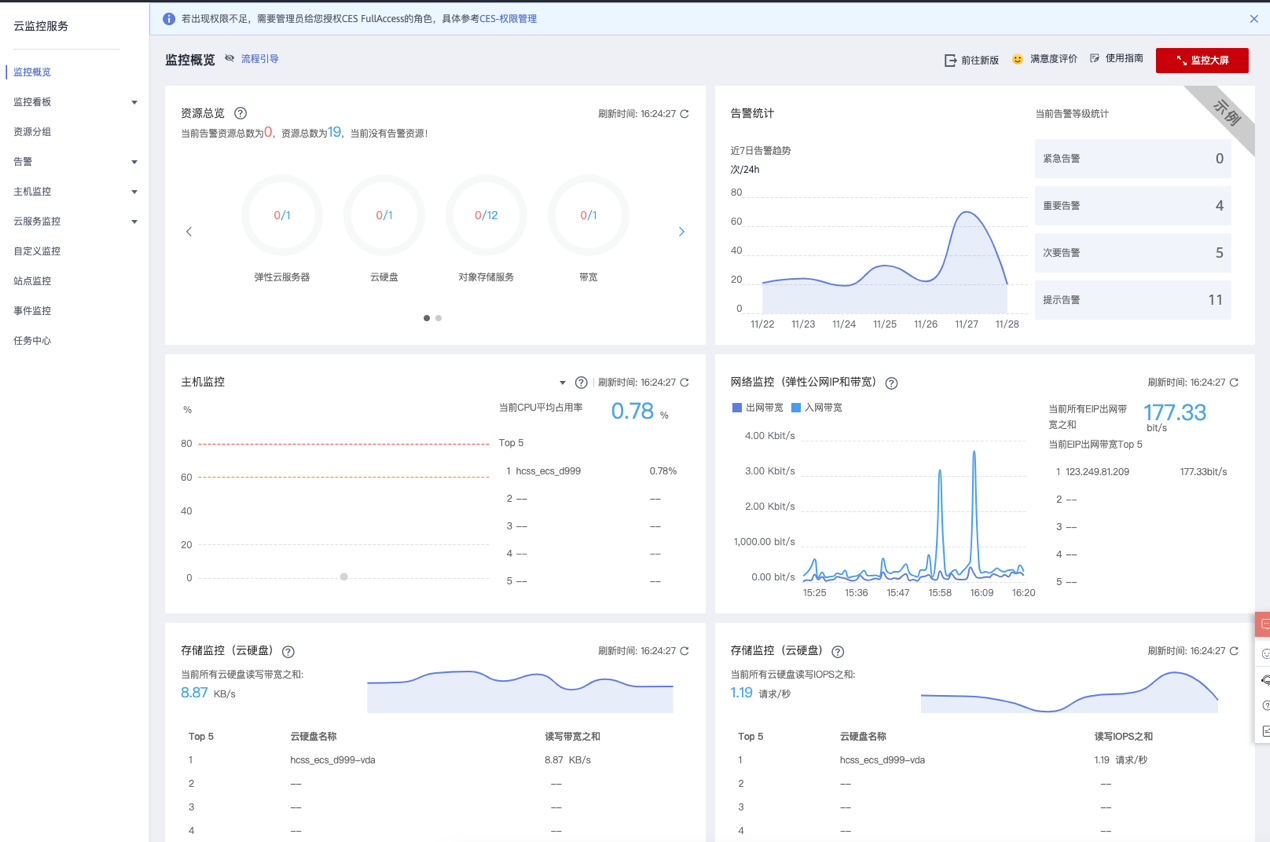Click the help icon in 主机监控 panel
Viewport: 1270px width, 842px height.
click(x=581, y=383)
